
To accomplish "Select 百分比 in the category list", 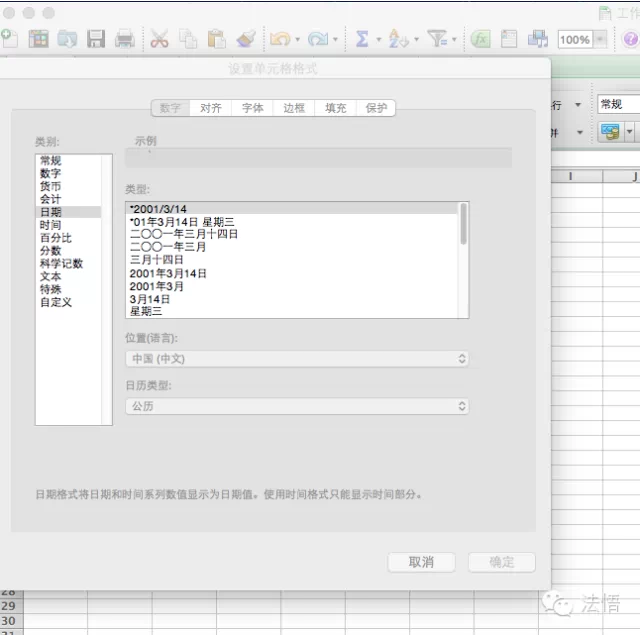I will 68,238.
